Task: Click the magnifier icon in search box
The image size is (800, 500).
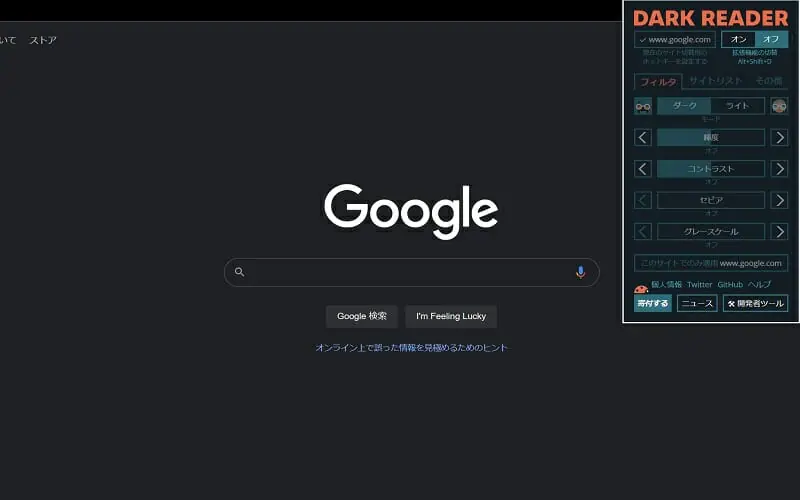Action: tap(239, 272)
